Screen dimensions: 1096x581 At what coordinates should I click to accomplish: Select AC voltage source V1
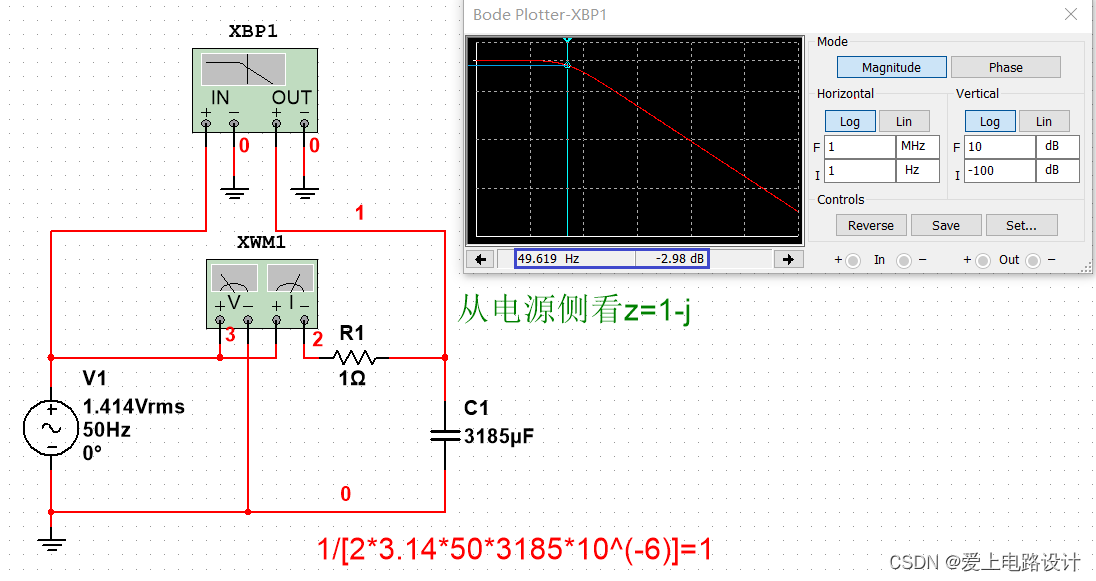[x=51, y=428]
